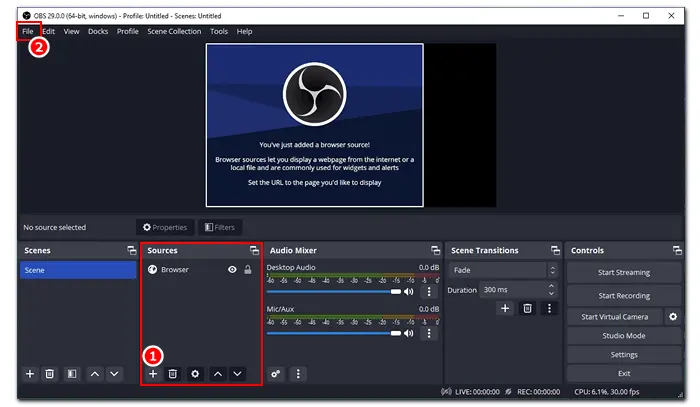Increase transition duration with up arrow
The image size is (700, 407).
[x=551, y=286]
